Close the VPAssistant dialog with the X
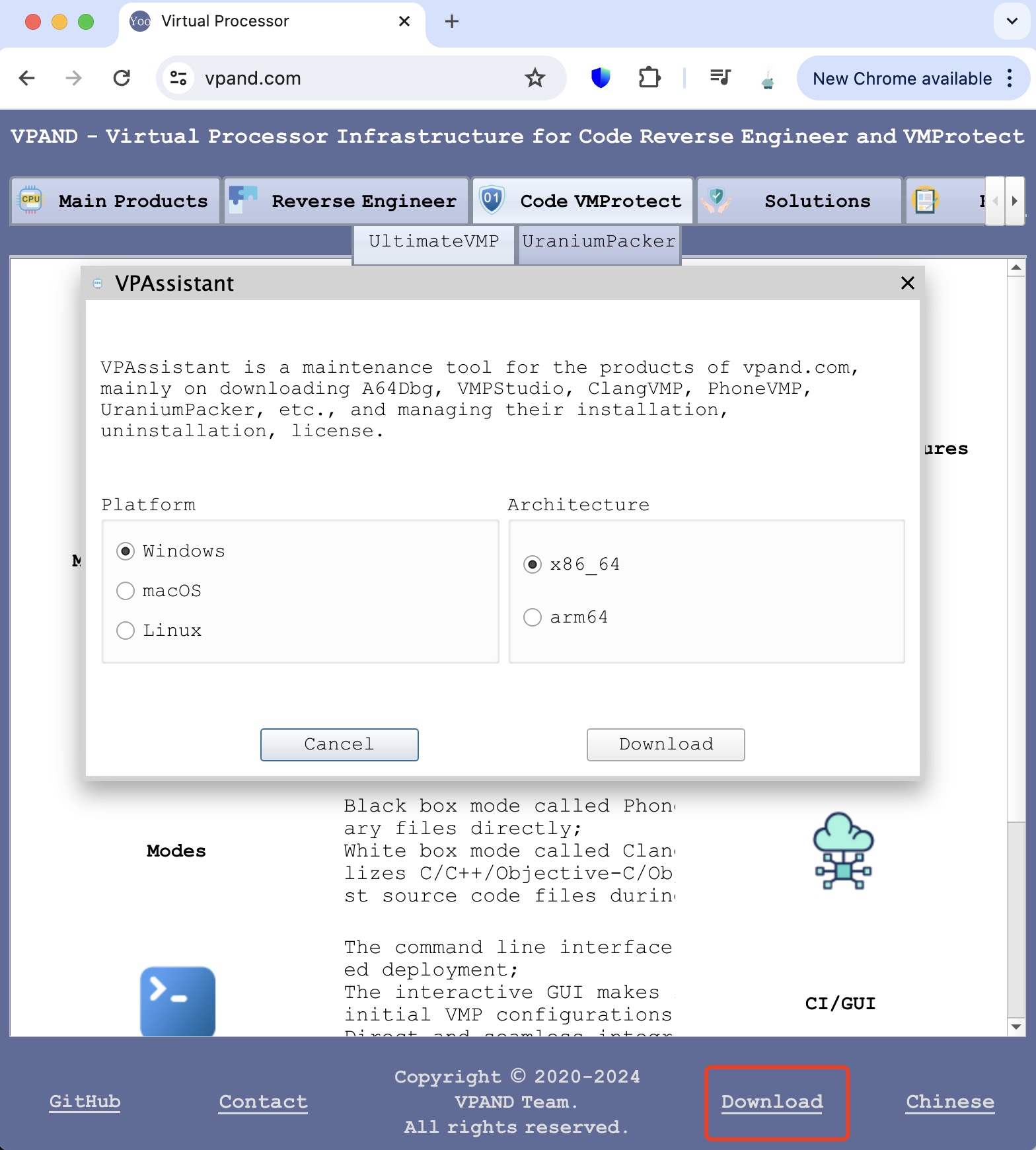Screen dimensions: 1036x1150 907,283
